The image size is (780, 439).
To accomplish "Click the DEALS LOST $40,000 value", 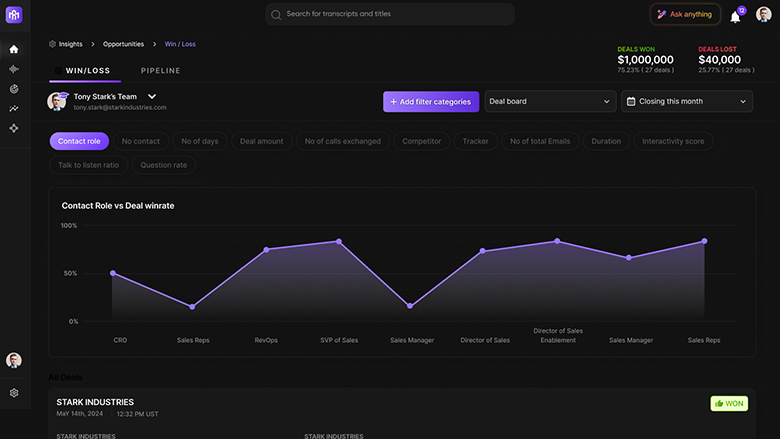I will click(x=719, y=60).
